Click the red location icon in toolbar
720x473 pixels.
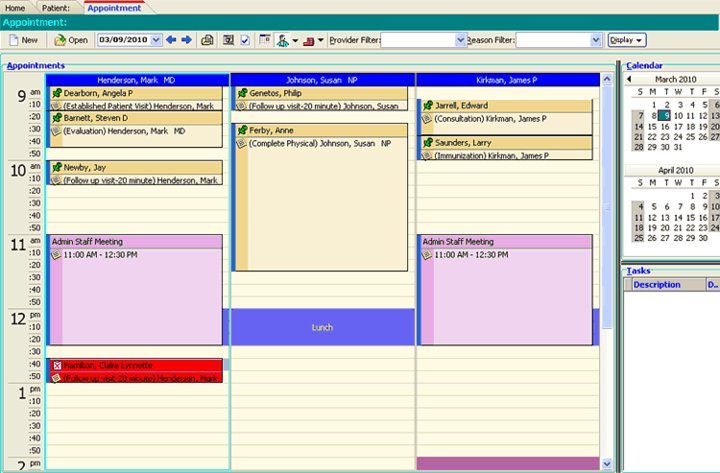point(307,40)
